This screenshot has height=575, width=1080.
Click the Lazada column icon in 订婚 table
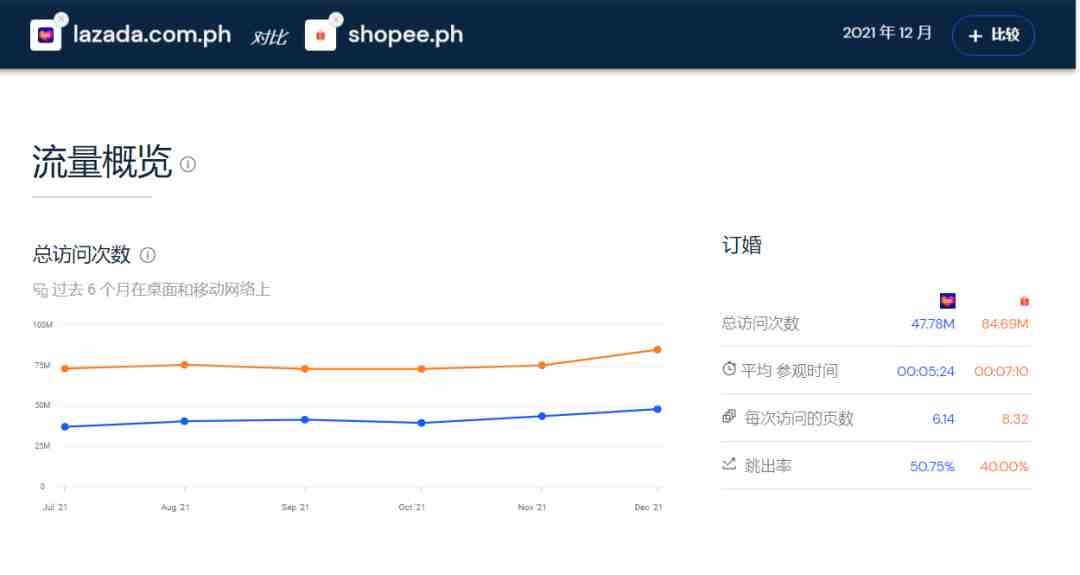(x=947, y=301)
